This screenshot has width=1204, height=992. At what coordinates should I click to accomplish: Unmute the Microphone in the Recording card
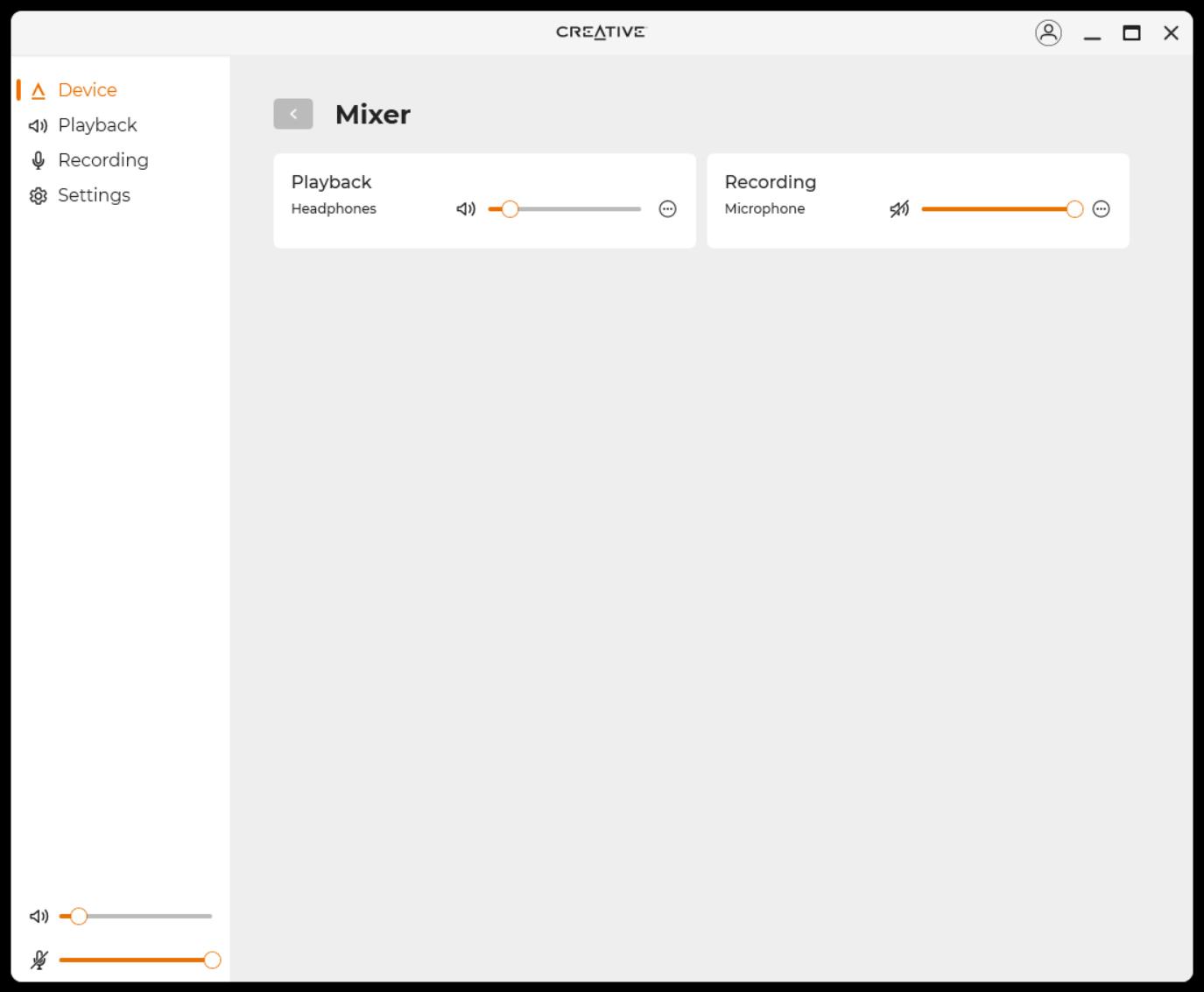[x=899, y=209]
